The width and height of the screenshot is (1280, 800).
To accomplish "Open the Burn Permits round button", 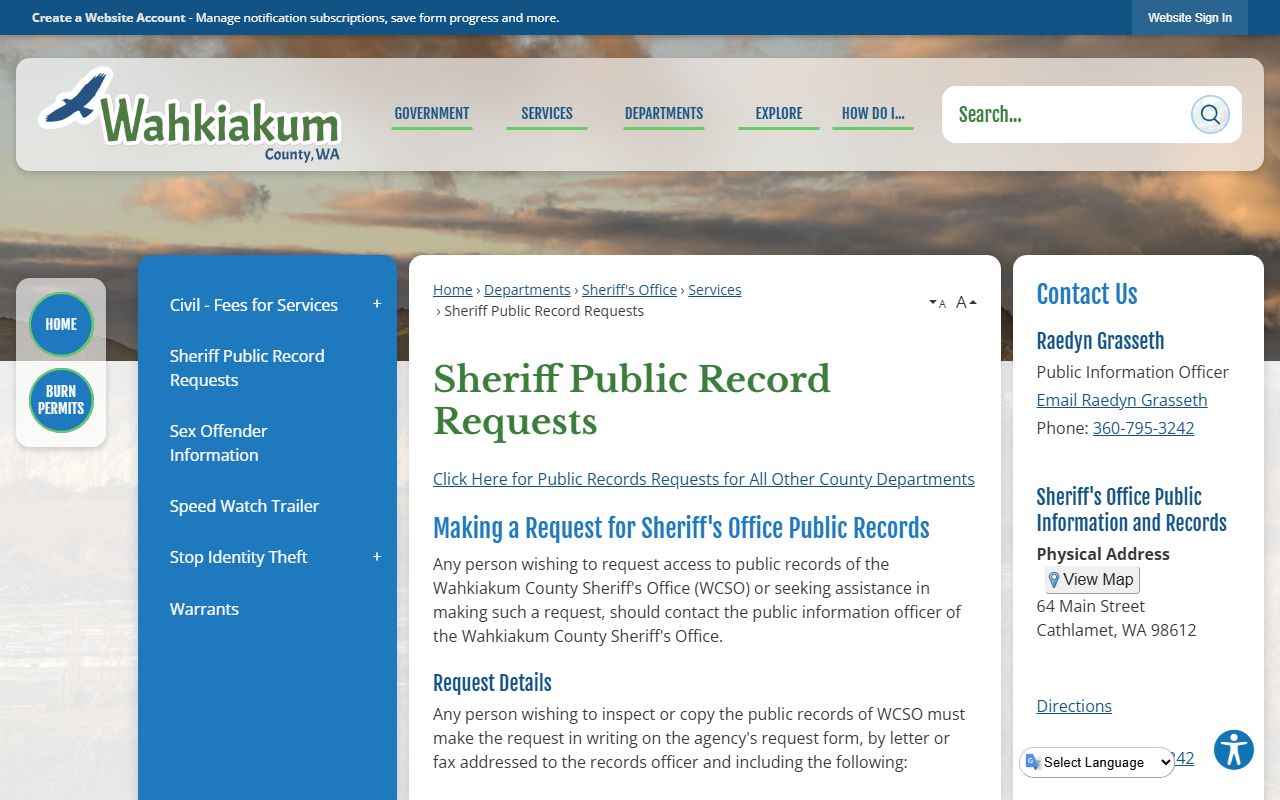I will 61,400.
